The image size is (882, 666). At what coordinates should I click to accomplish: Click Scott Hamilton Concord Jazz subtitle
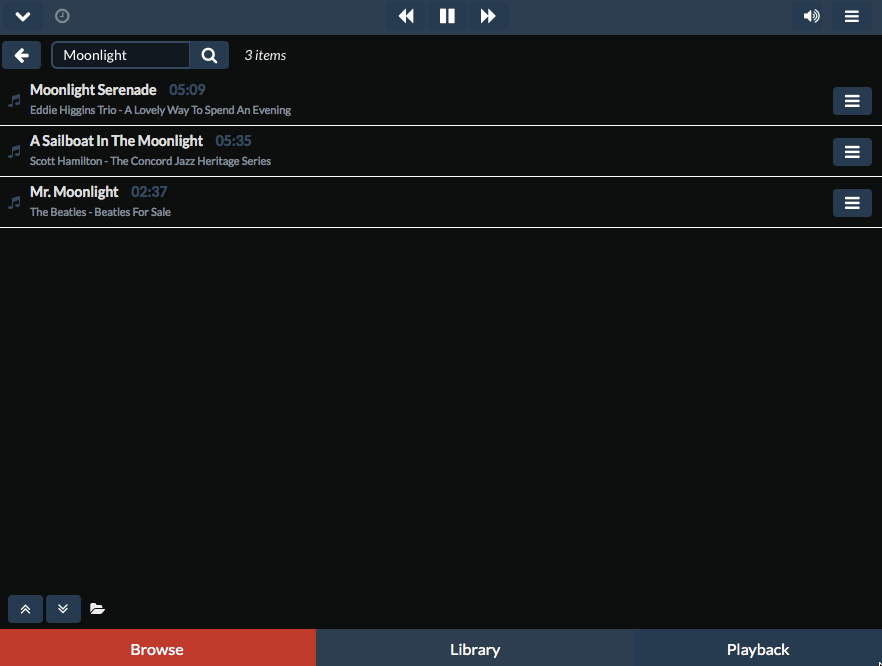[x=150, y=161]
